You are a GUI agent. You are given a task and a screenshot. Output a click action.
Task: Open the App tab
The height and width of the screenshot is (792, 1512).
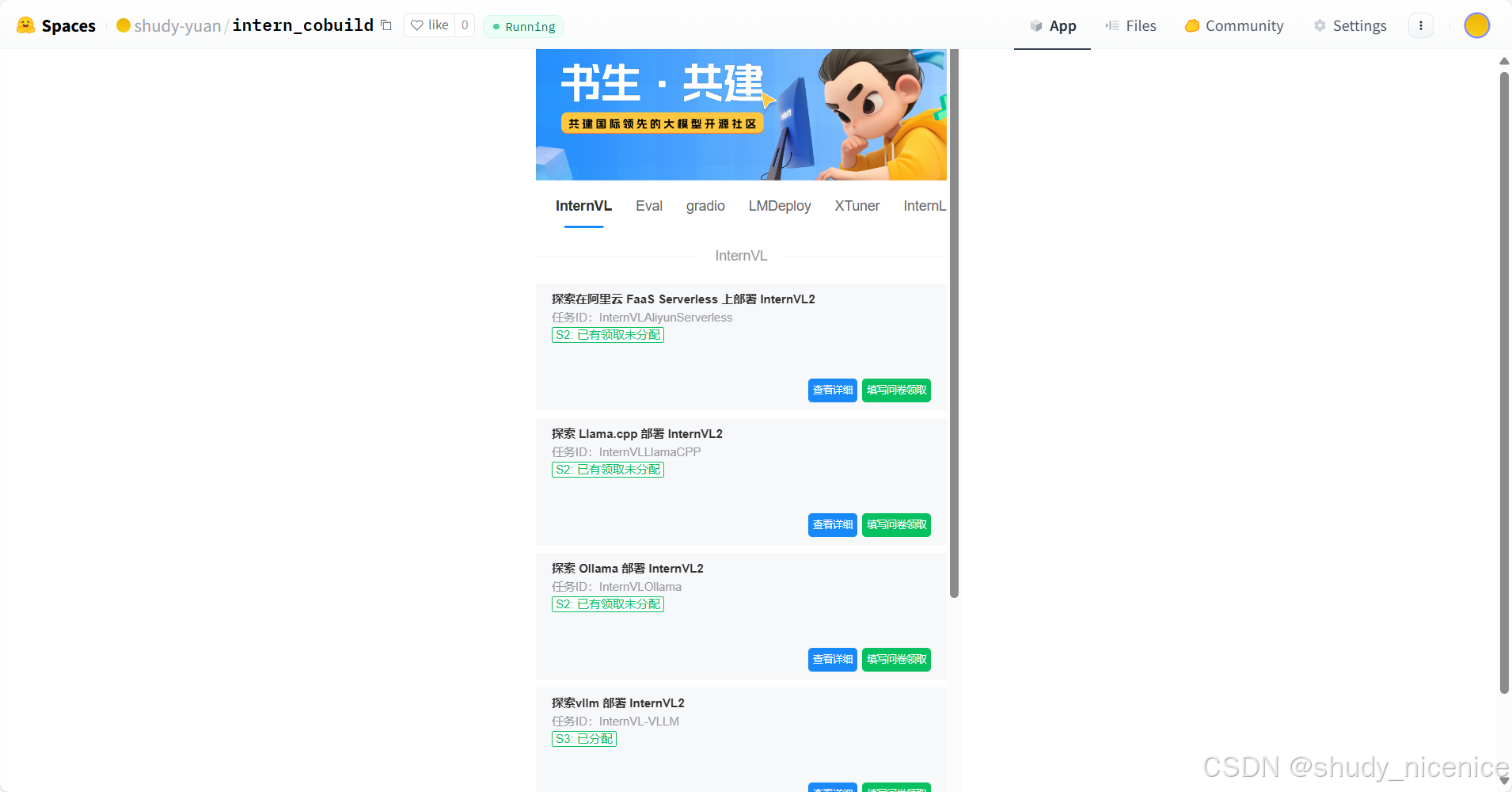pos(1052,25)
